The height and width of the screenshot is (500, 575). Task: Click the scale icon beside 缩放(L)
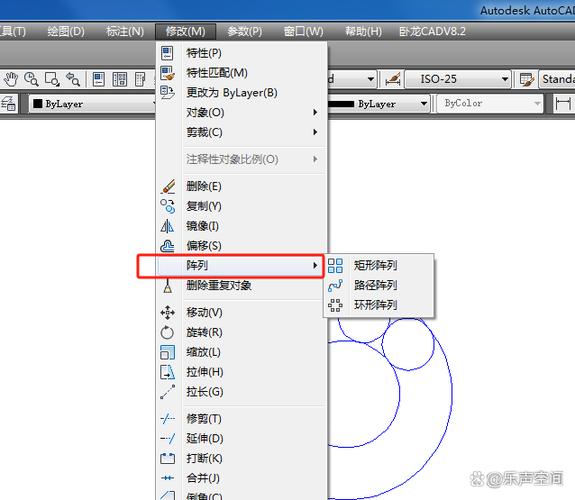click(168, 352)
